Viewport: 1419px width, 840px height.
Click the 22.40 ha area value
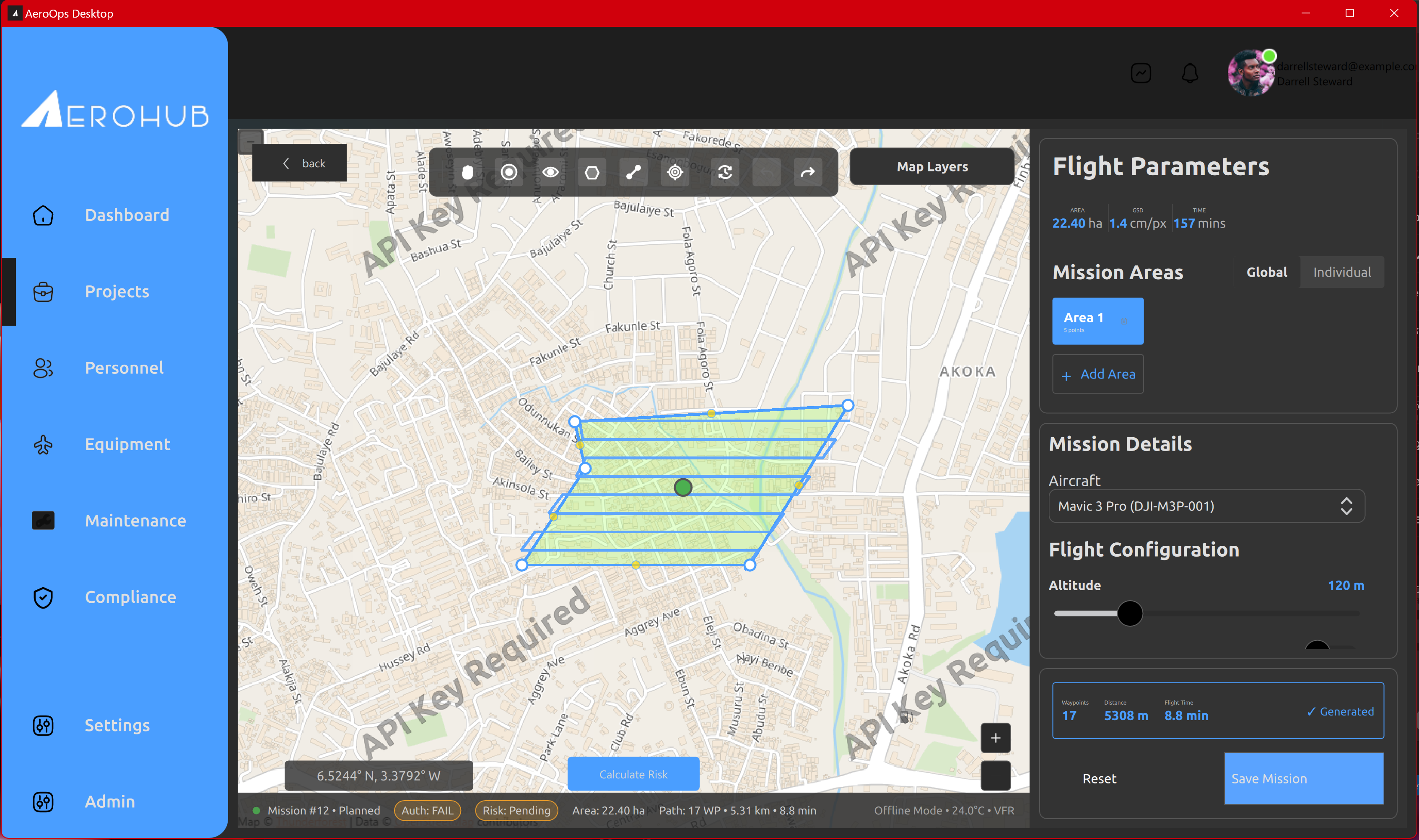point(1077,223)
